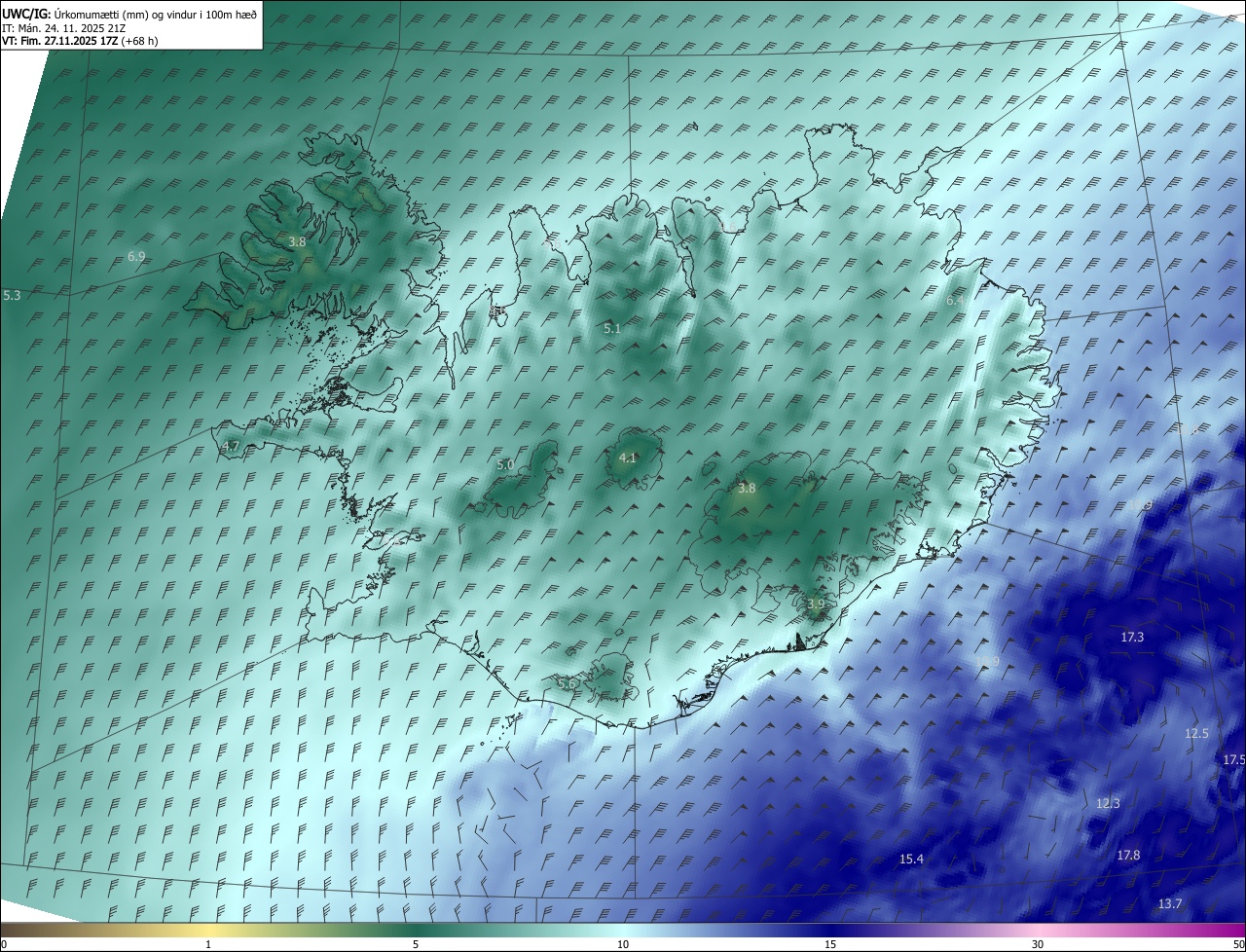Click the 15.4 value label on the map
Image resolution: width=1246 pixels, height=952 pixels.
[x=911, y=859]
